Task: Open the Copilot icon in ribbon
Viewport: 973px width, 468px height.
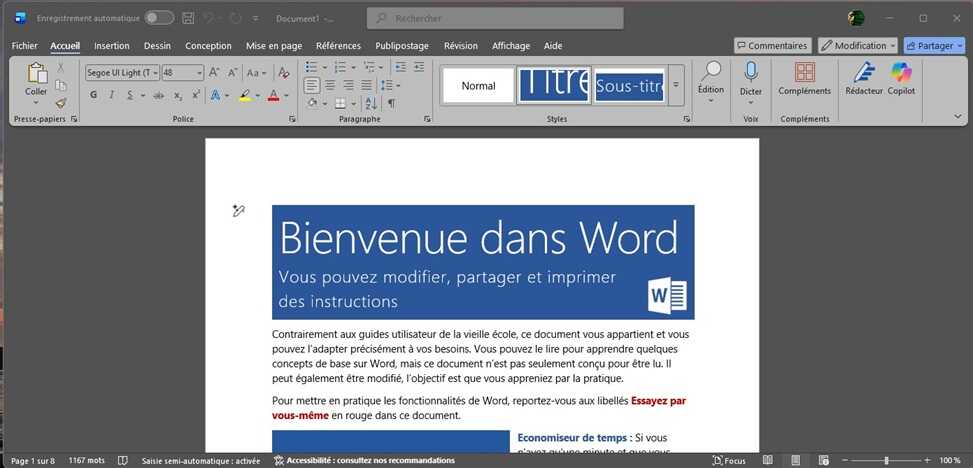Action: pyautogui.click(x=901, y=73)
